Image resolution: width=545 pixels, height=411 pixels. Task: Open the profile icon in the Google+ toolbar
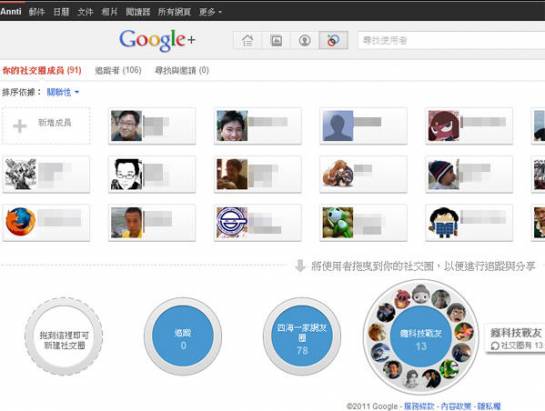click(304, 40)
